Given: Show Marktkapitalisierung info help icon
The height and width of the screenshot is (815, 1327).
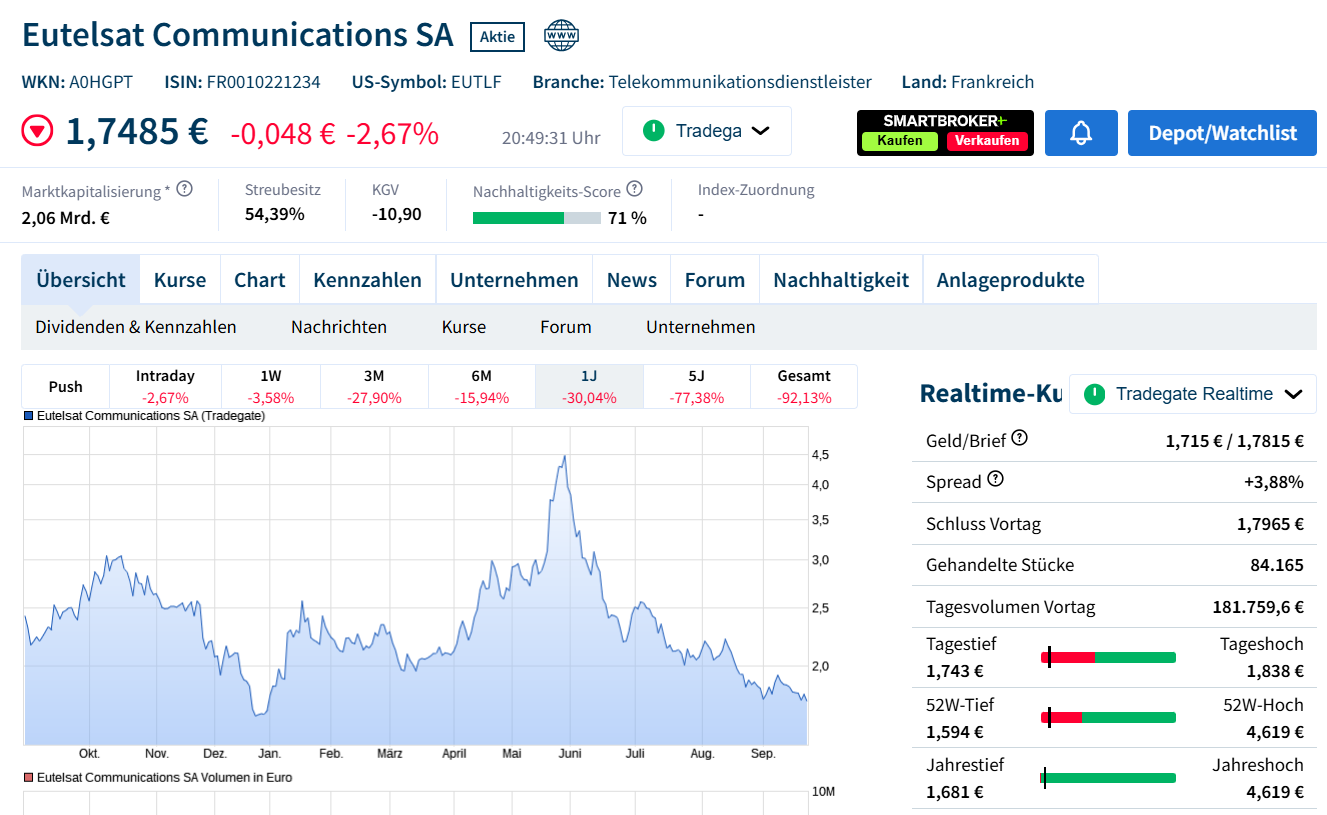Looking at the screenshot, I should (184, 189).
